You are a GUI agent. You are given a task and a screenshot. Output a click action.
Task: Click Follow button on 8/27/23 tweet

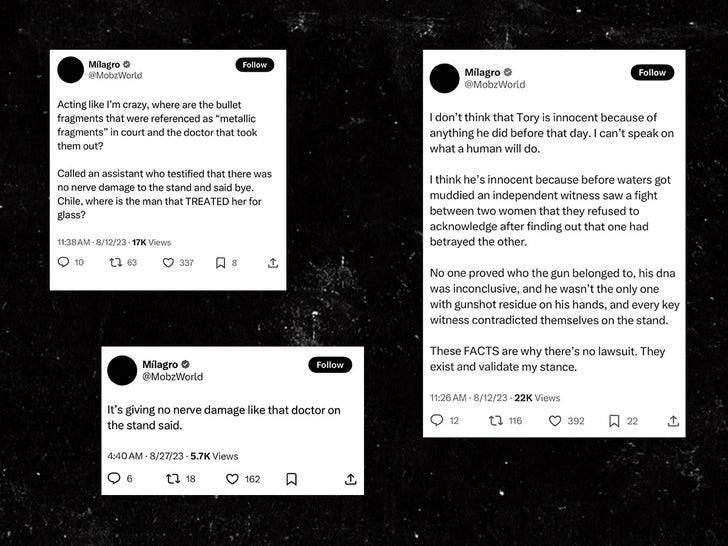(330, 365)
